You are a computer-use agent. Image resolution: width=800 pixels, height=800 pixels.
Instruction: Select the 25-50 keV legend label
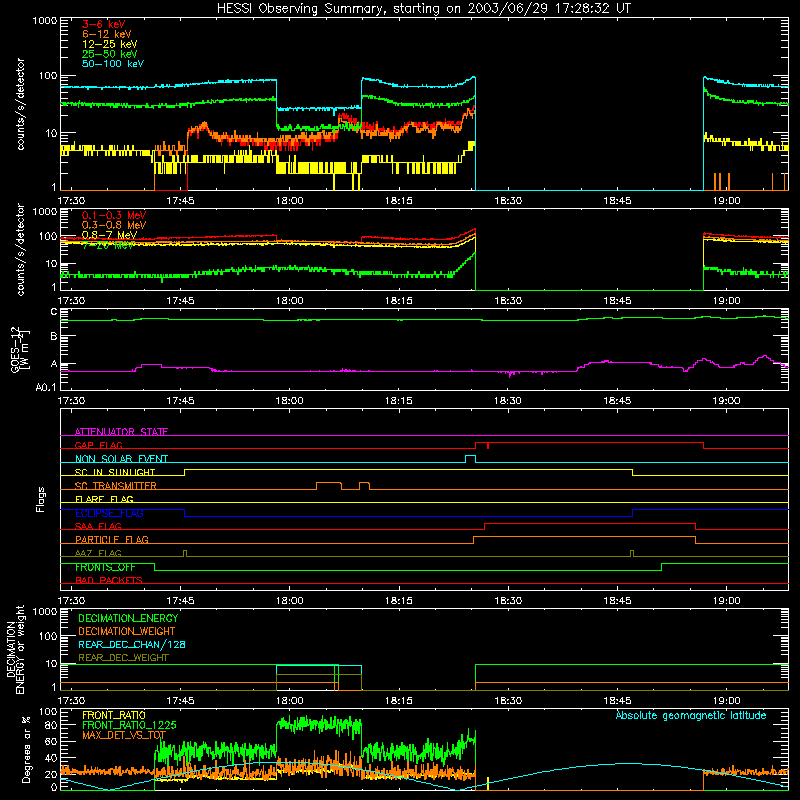point(110,54)
